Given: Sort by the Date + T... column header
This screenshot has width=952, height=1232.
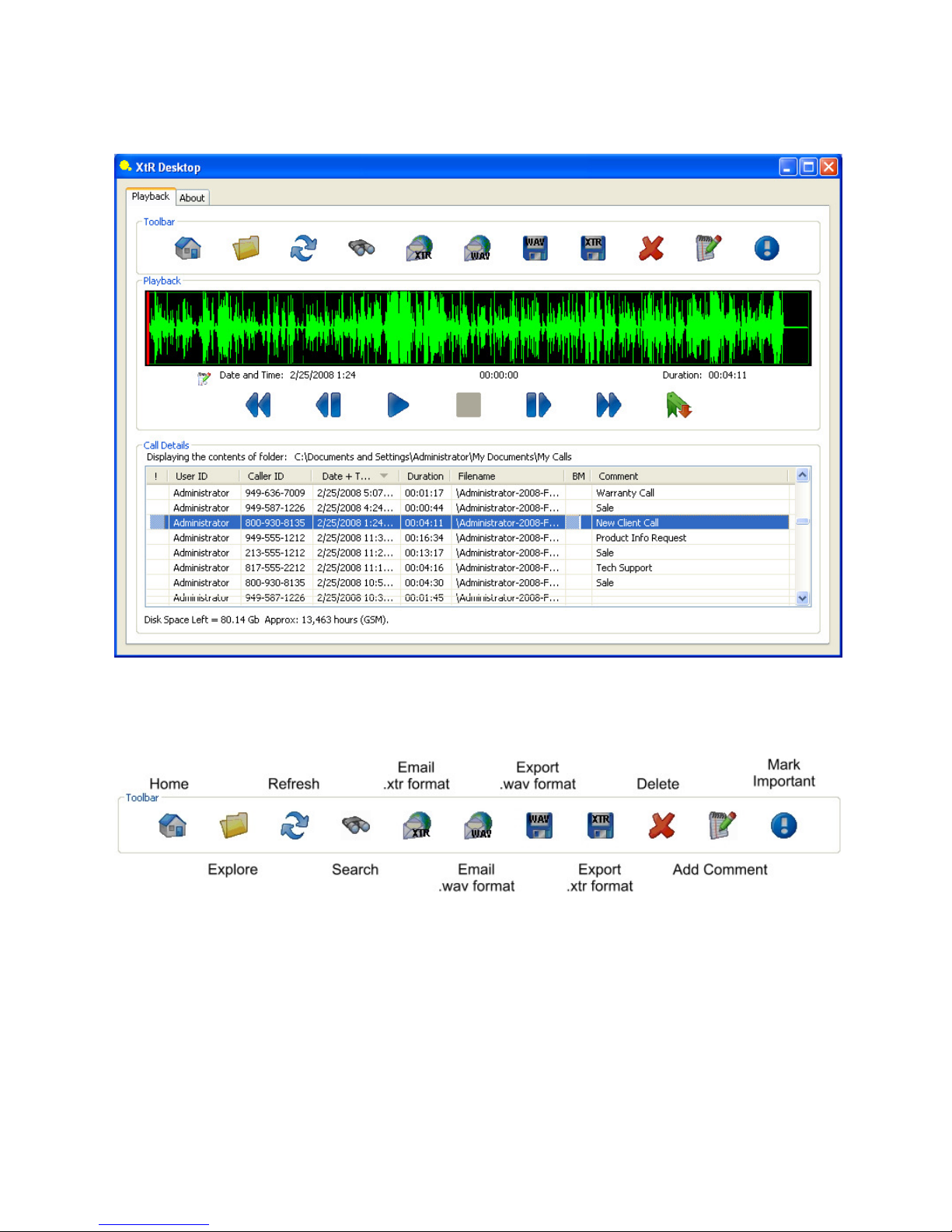Looking at the screenshot, I should 354,476.
